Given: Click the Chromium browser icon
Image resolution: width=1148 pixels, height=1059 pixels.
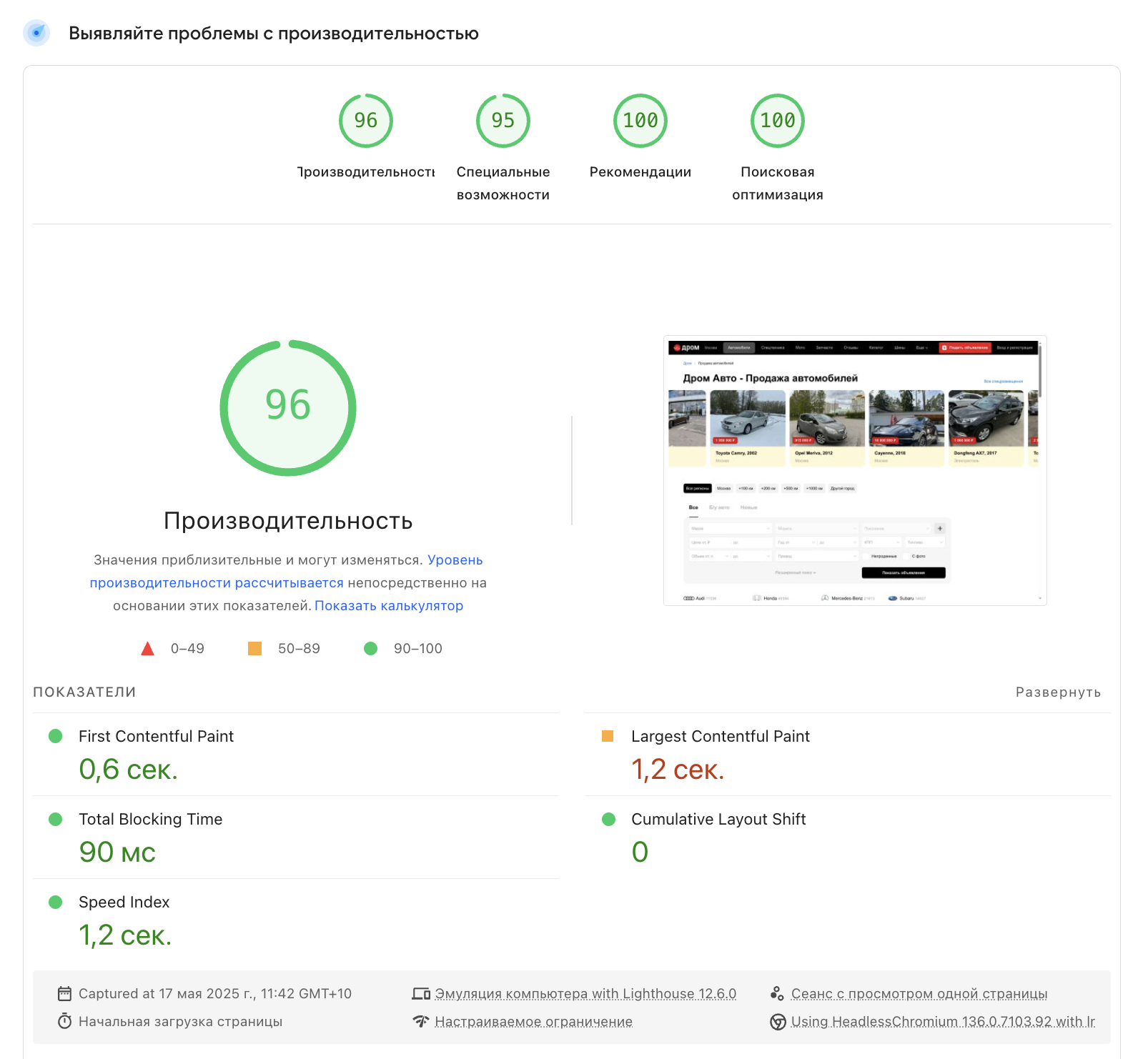Looking at the screenshot, I should [778, 1022].
